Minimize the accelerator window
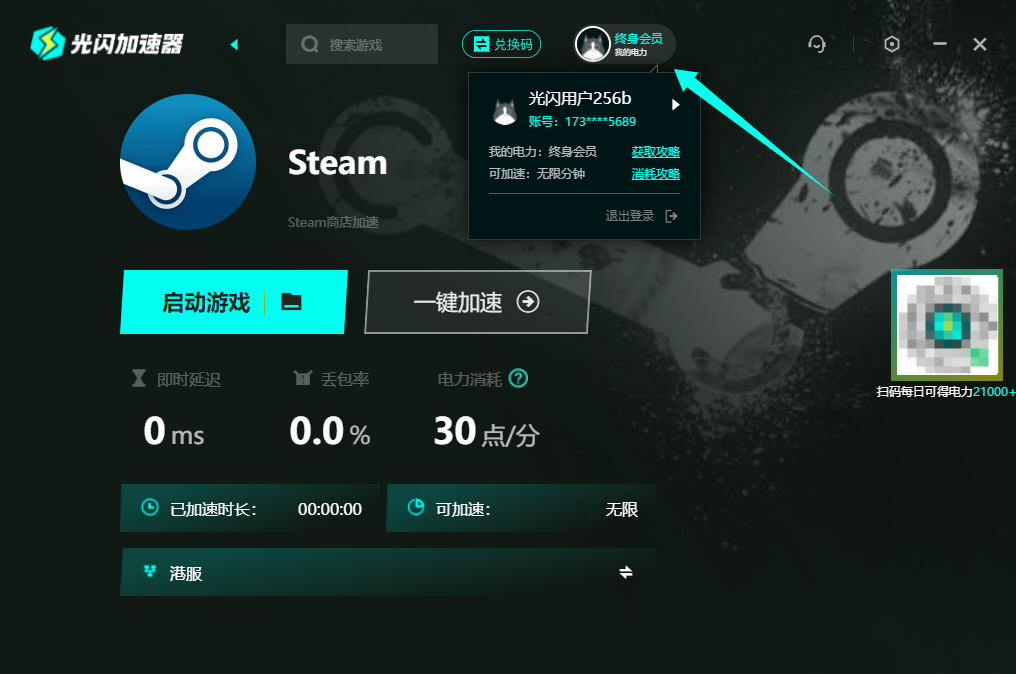Screen dimensions: 1016x674 (940, 43)
